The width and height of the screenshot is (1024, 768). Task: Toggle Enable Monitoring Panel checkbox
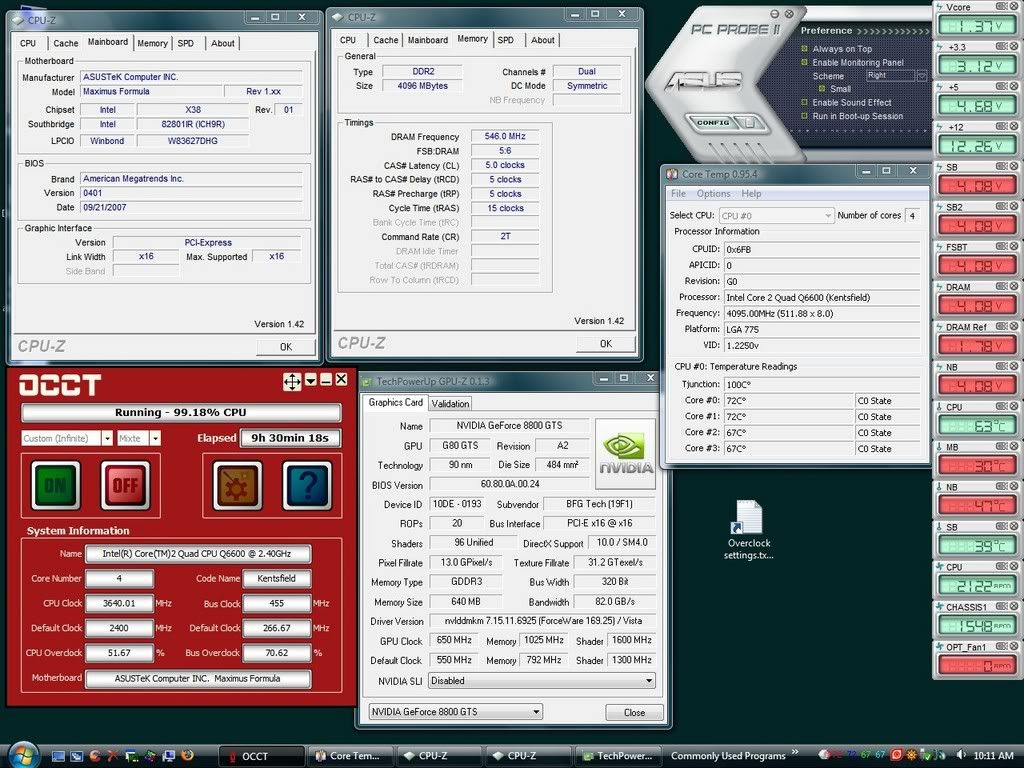click(x=805, y=62)
